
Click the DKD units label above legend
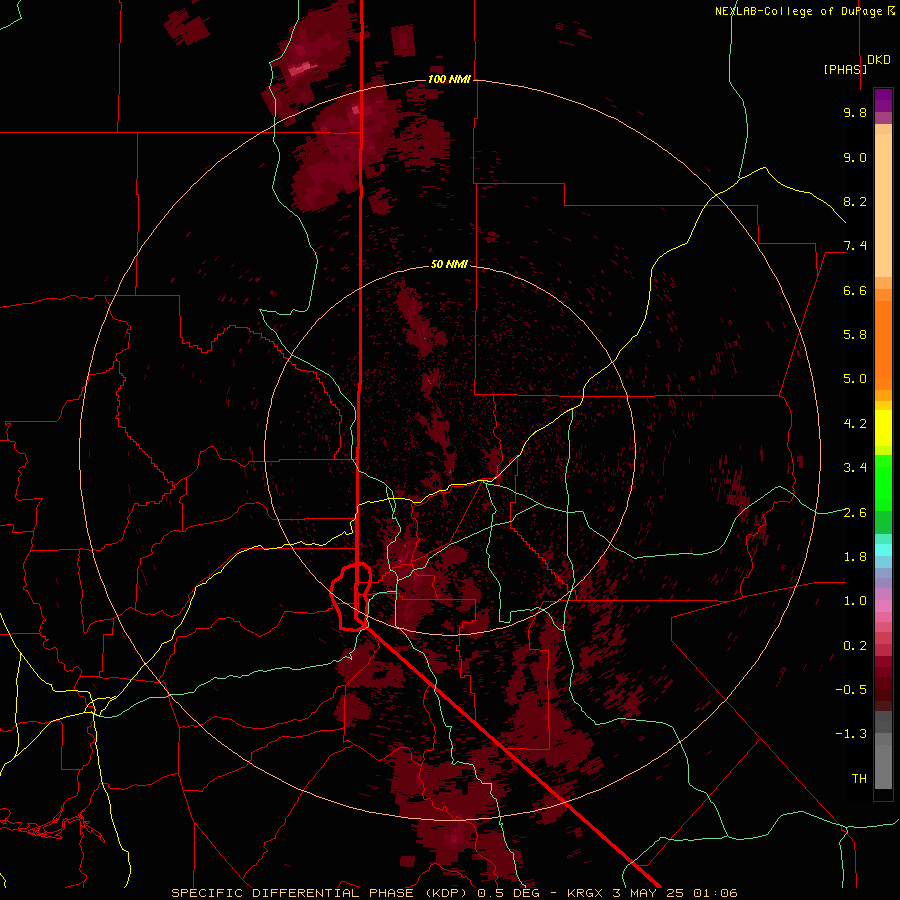point(878,60)
